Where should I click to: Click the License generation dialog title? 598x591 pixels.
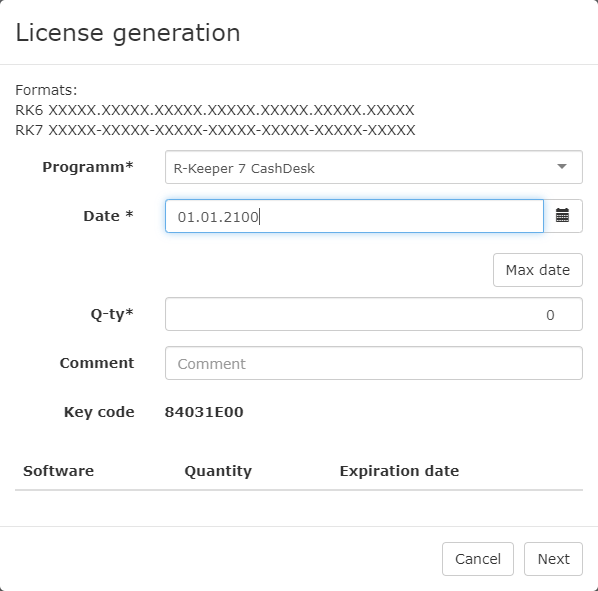tap(128, 33)
